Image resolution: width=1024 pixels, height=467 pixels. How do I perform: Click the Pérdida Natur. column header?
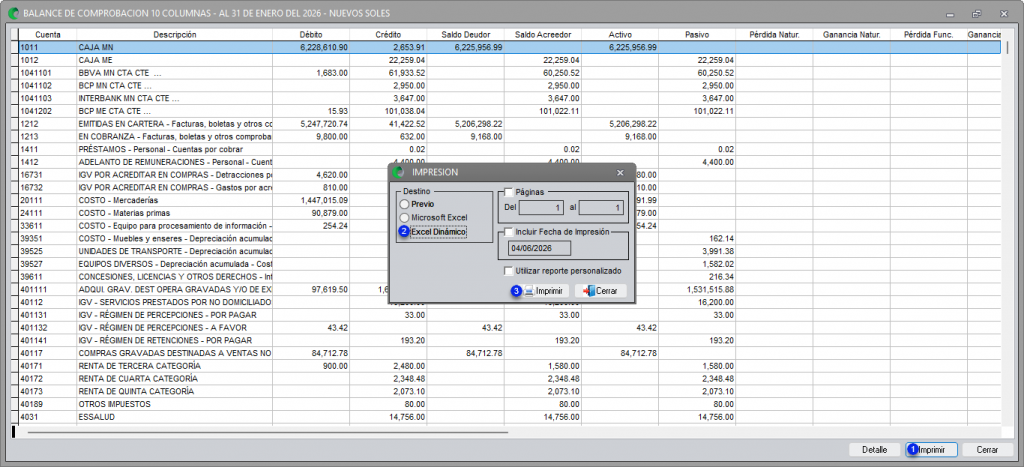(774, 35)
